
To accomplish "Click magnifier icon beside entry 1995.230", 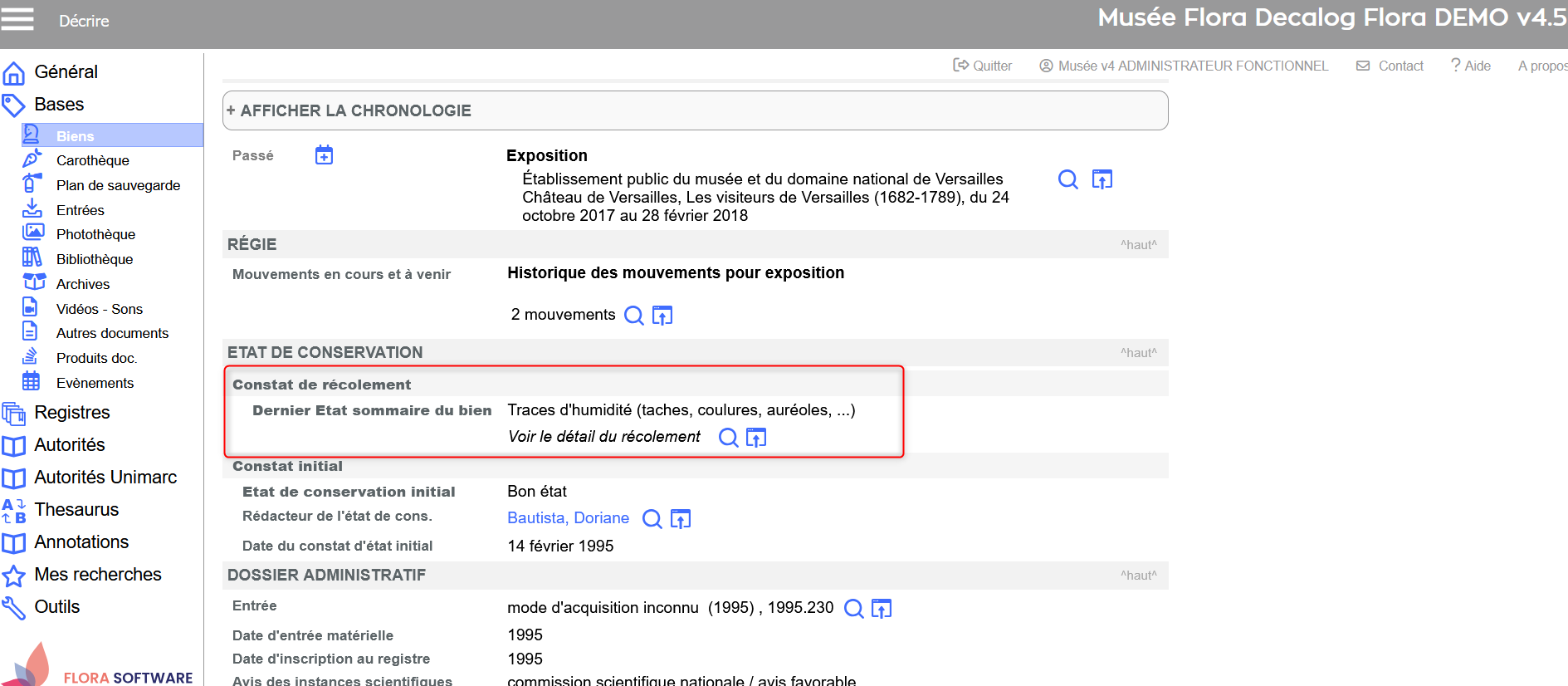I will pos(853,609).
